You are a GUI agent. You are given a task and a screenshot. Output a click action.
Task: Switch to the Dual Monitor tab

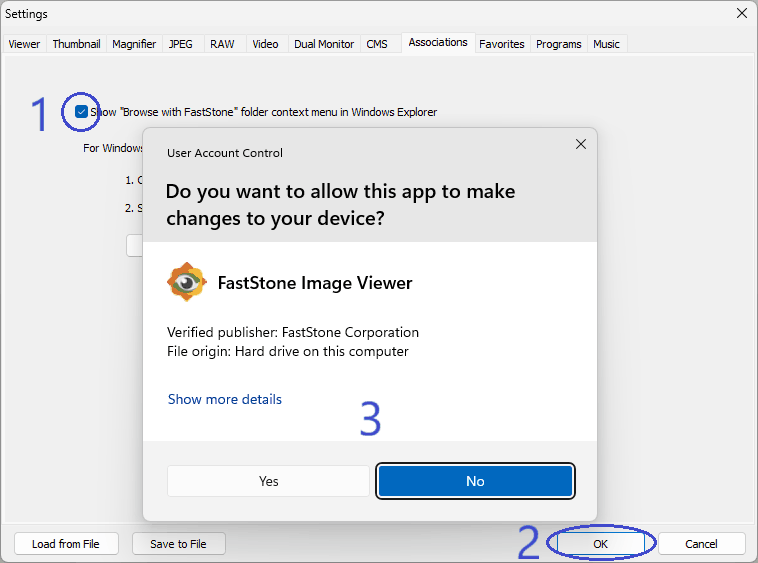click(324, 44)
